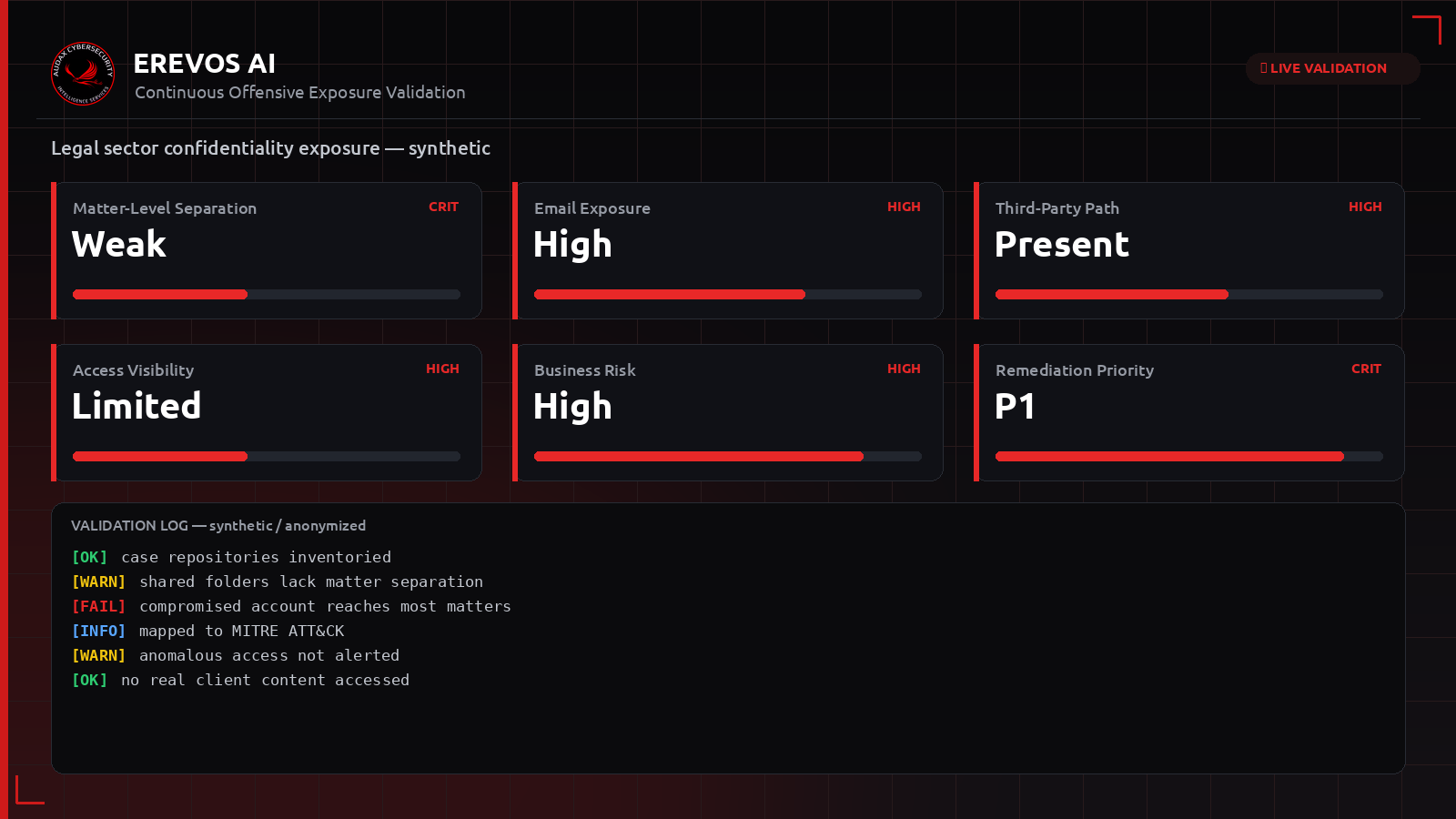
Task: Click the Business Risk progress bar
Action: 728,457
